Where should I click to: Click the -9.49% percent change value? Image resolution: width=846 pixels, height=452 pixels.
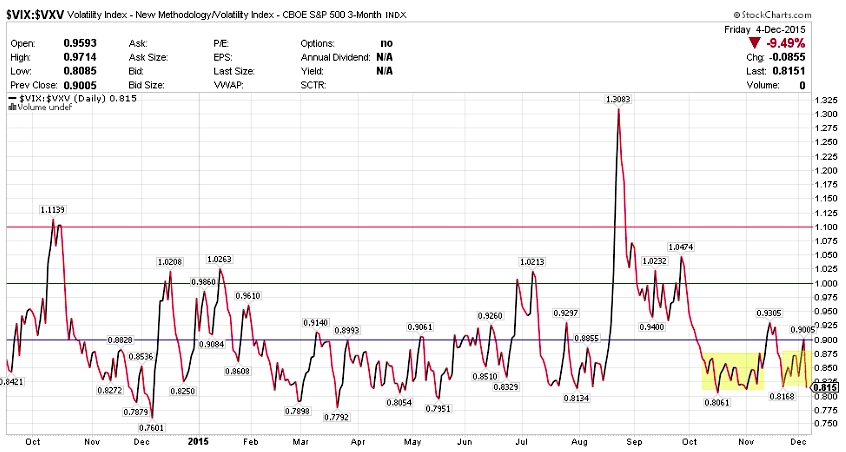786,43
